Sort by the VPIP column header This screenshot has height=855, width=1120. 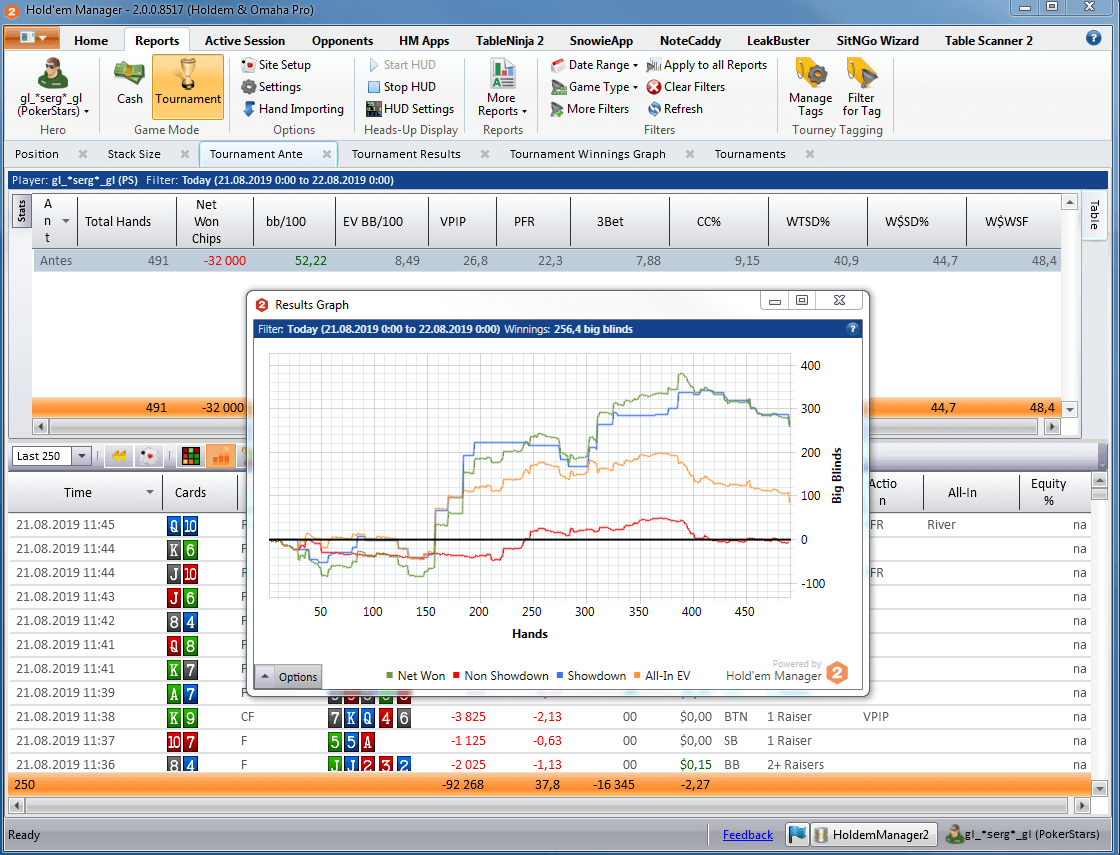pos(462,221)
